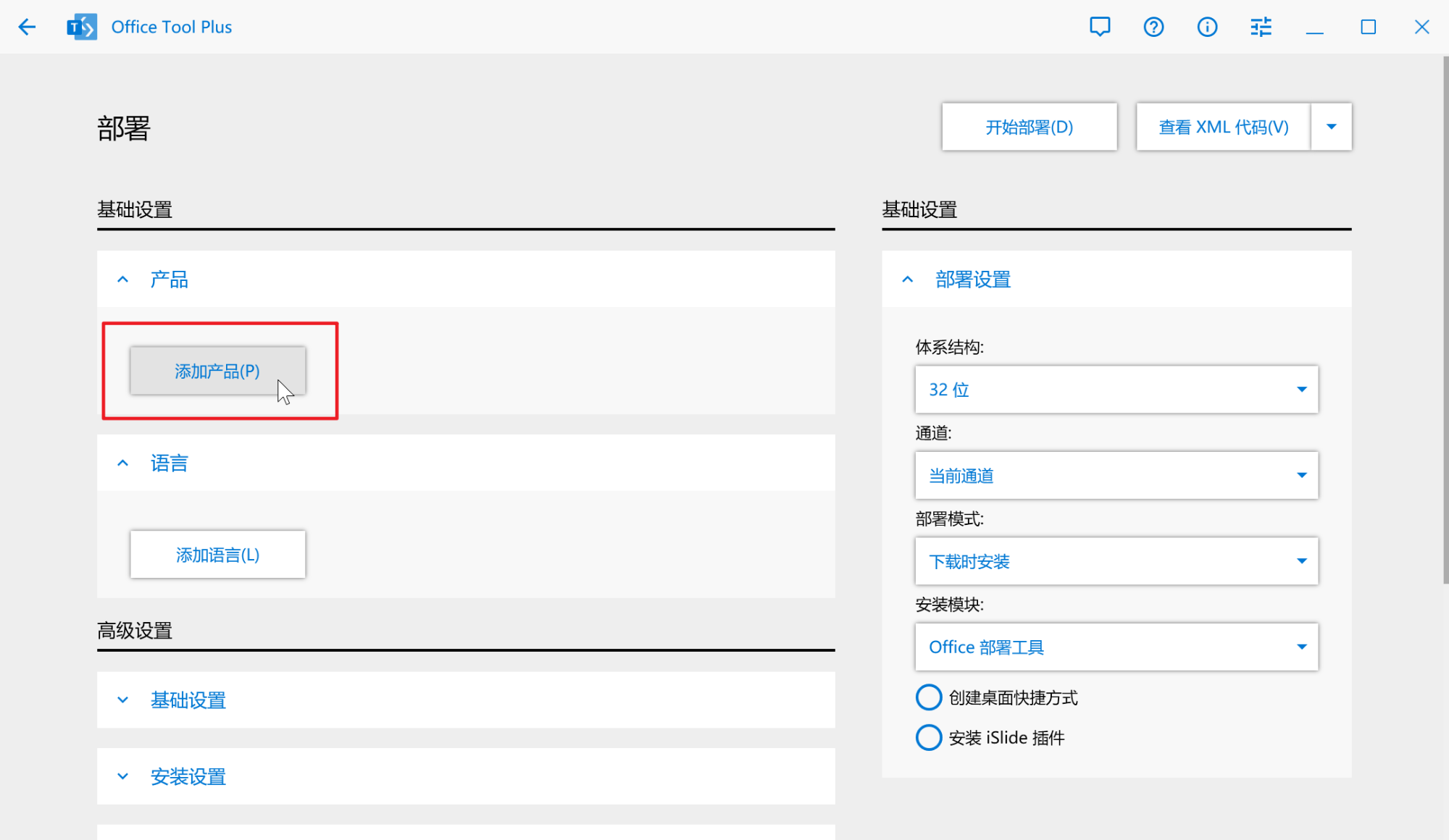Collapse the 产品 section
Image resolution: width=1449 pixels, height=840 pixels.
pos(466,279)
